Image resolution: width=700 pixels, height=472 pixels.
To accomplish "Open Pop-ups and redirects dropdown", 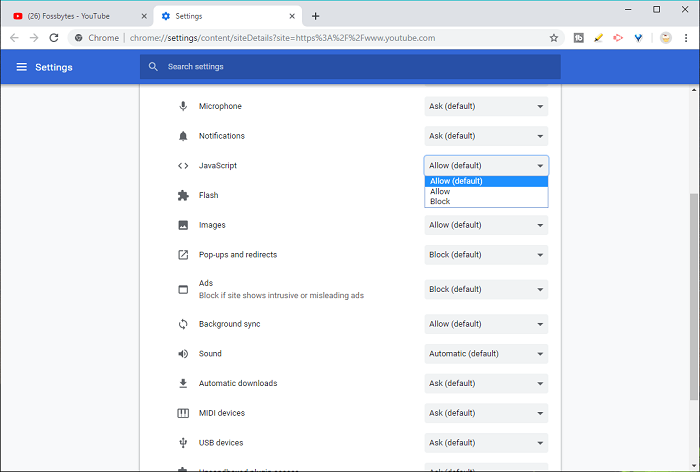I will pos(486,255).
